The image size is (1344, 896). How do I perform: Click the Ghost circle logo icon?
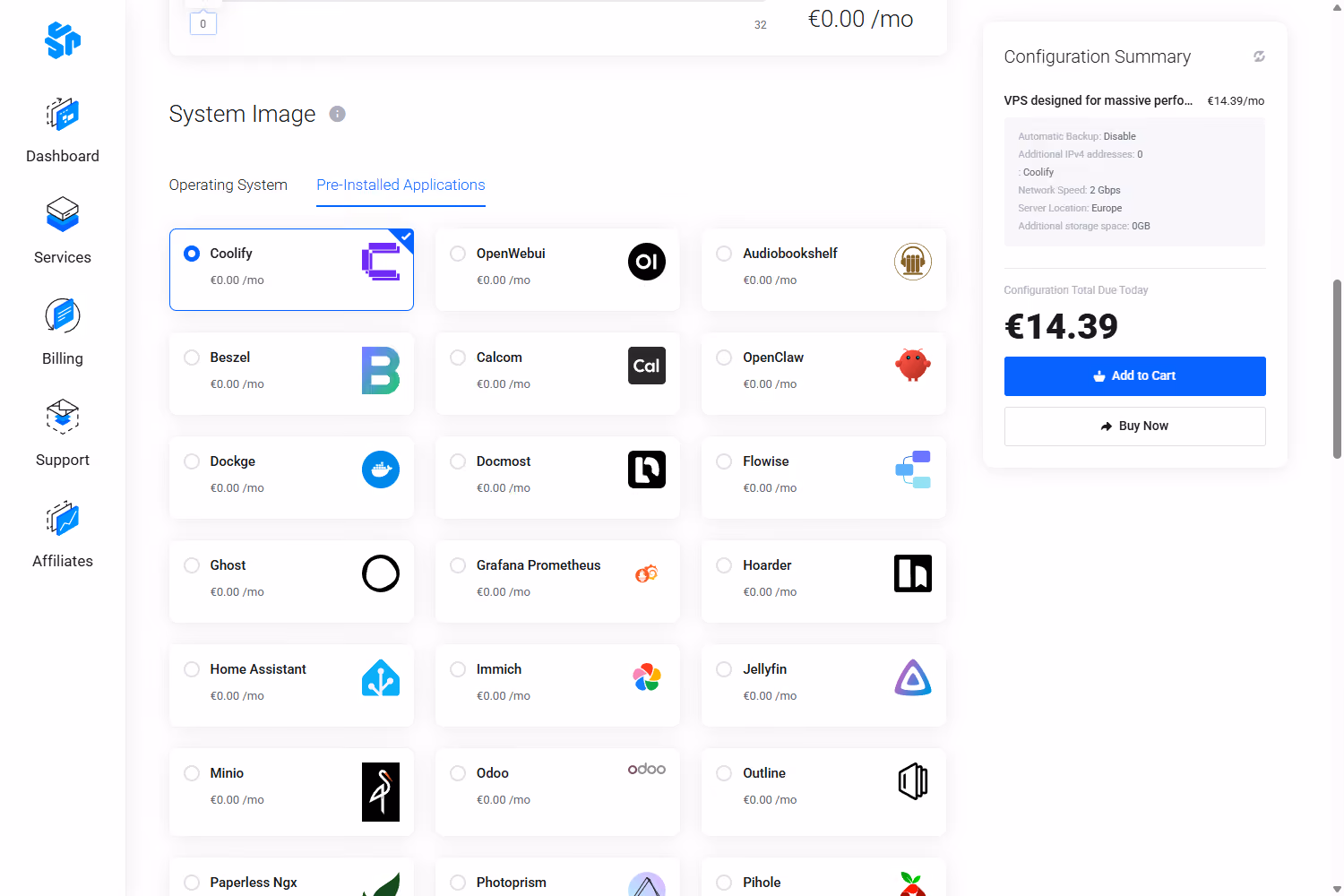click(381, 573)
